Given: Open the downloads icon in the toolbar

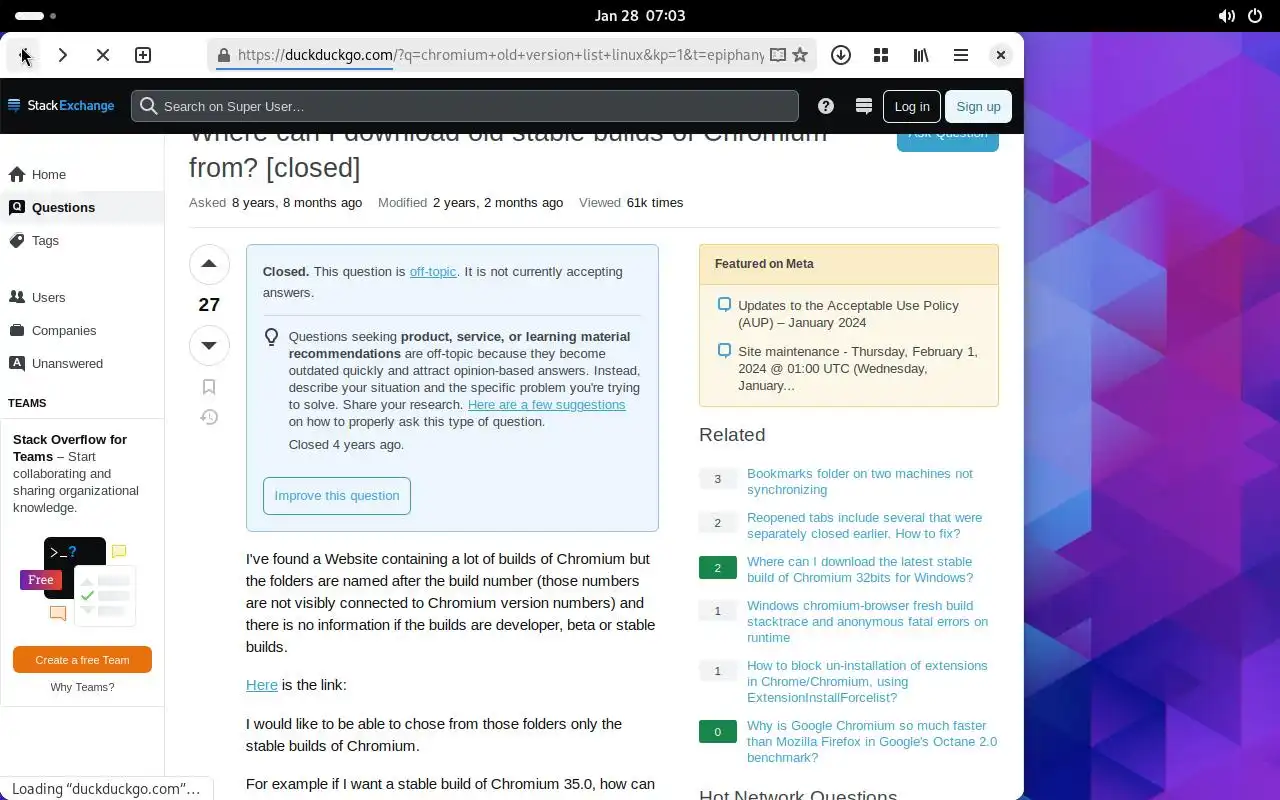Looking at the screenshot, I should point(841,55).
